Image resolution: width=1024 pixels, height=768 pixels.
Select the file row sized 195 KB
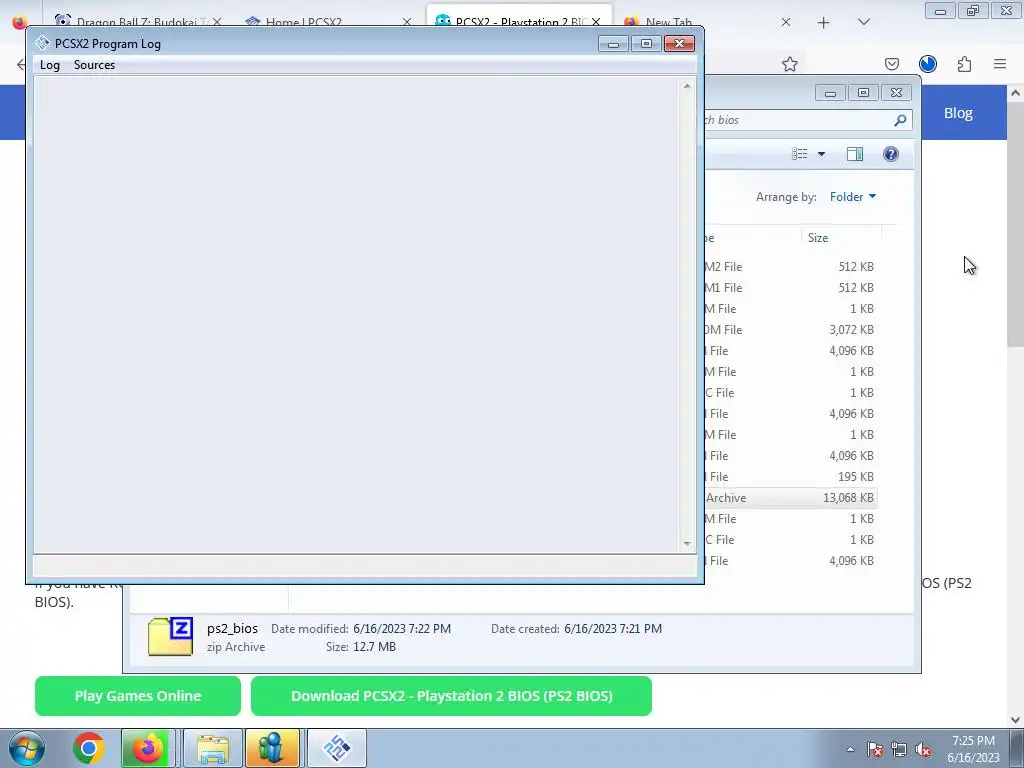[790, 477]
